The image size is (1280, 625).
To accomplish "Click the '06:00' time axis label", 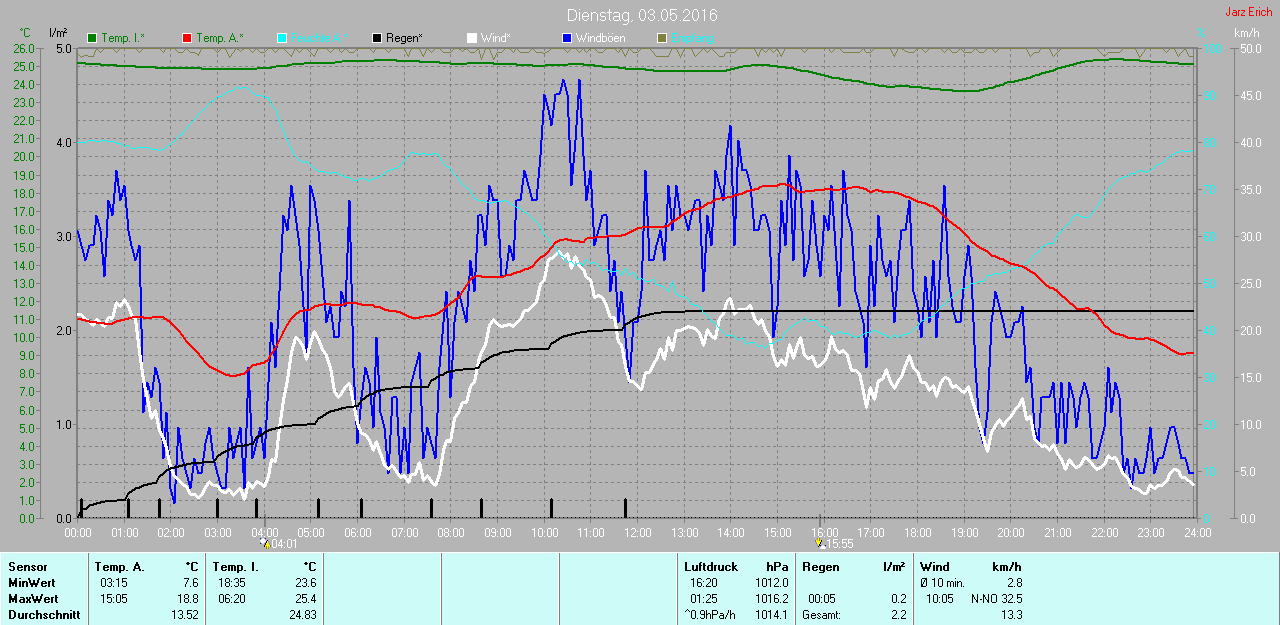I will (x=358, y=533).
